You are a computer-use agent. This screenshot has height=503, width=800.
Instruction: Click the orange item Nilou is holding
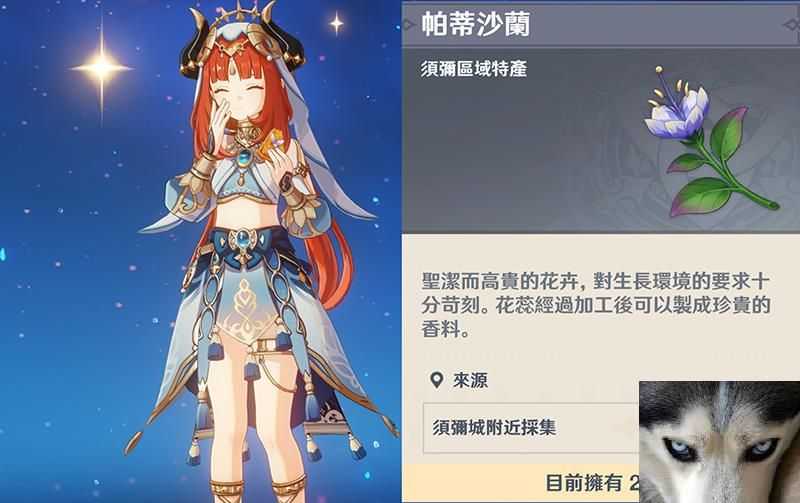tap(270, 143)
